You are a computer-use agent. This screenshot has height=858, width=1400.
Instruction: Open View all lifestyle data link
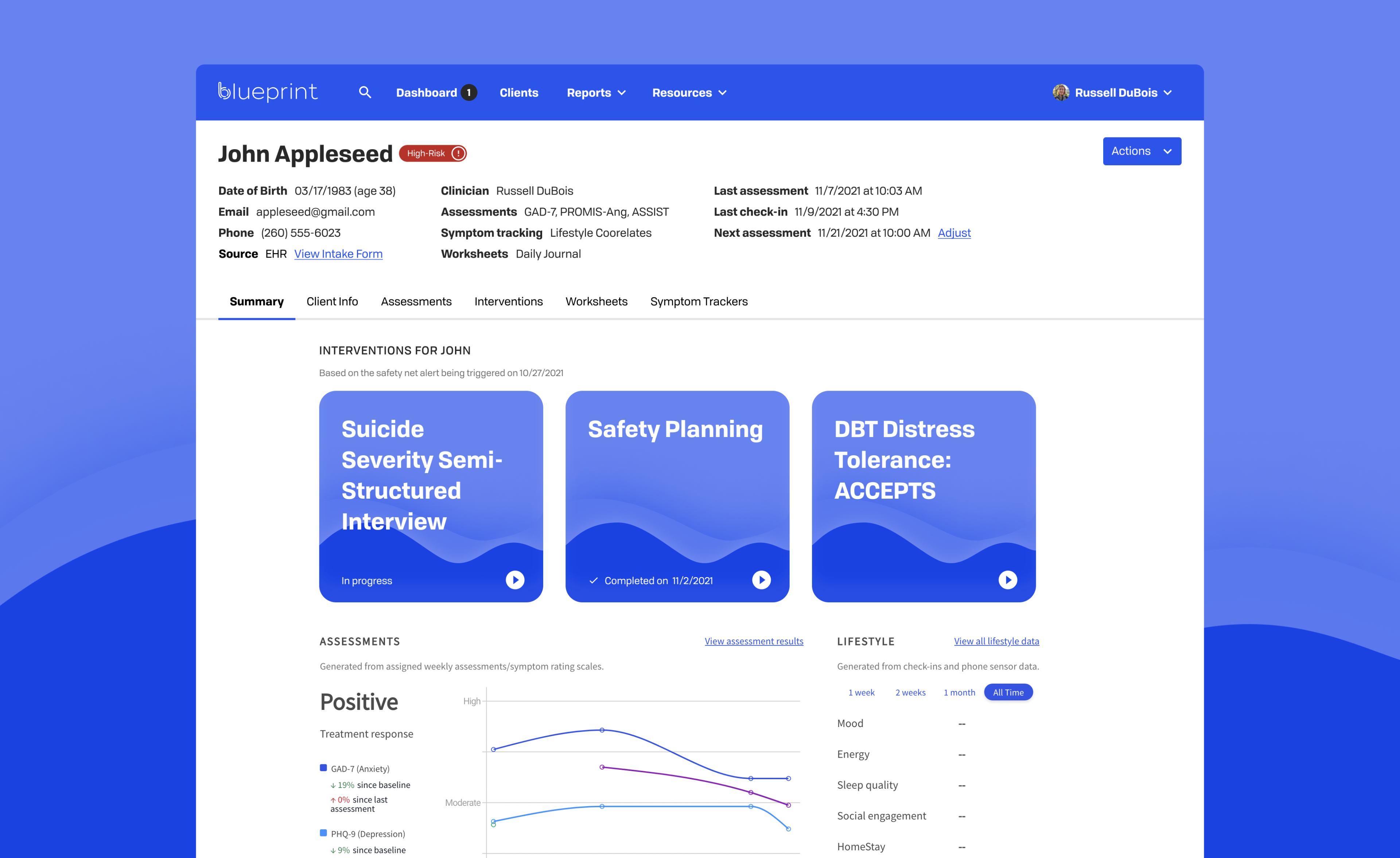(996, 641)
